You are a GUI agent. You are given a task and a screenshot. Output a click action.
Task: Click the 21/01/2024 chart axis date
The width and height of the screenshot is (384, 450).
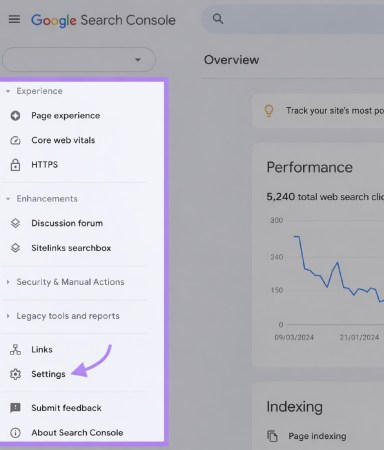point(359,337)
